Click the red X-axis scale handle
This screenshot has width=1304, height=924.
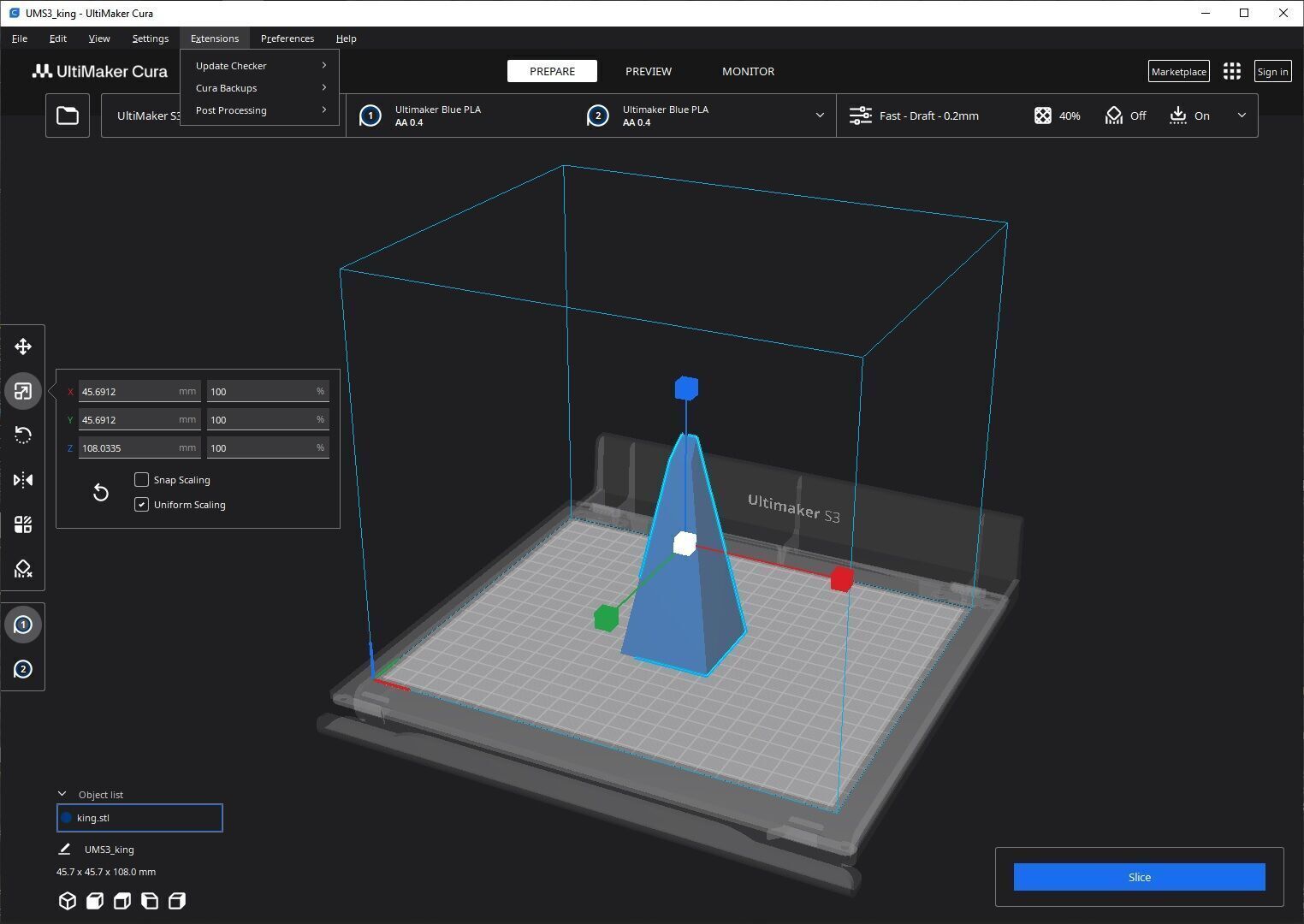coord(842,579)
